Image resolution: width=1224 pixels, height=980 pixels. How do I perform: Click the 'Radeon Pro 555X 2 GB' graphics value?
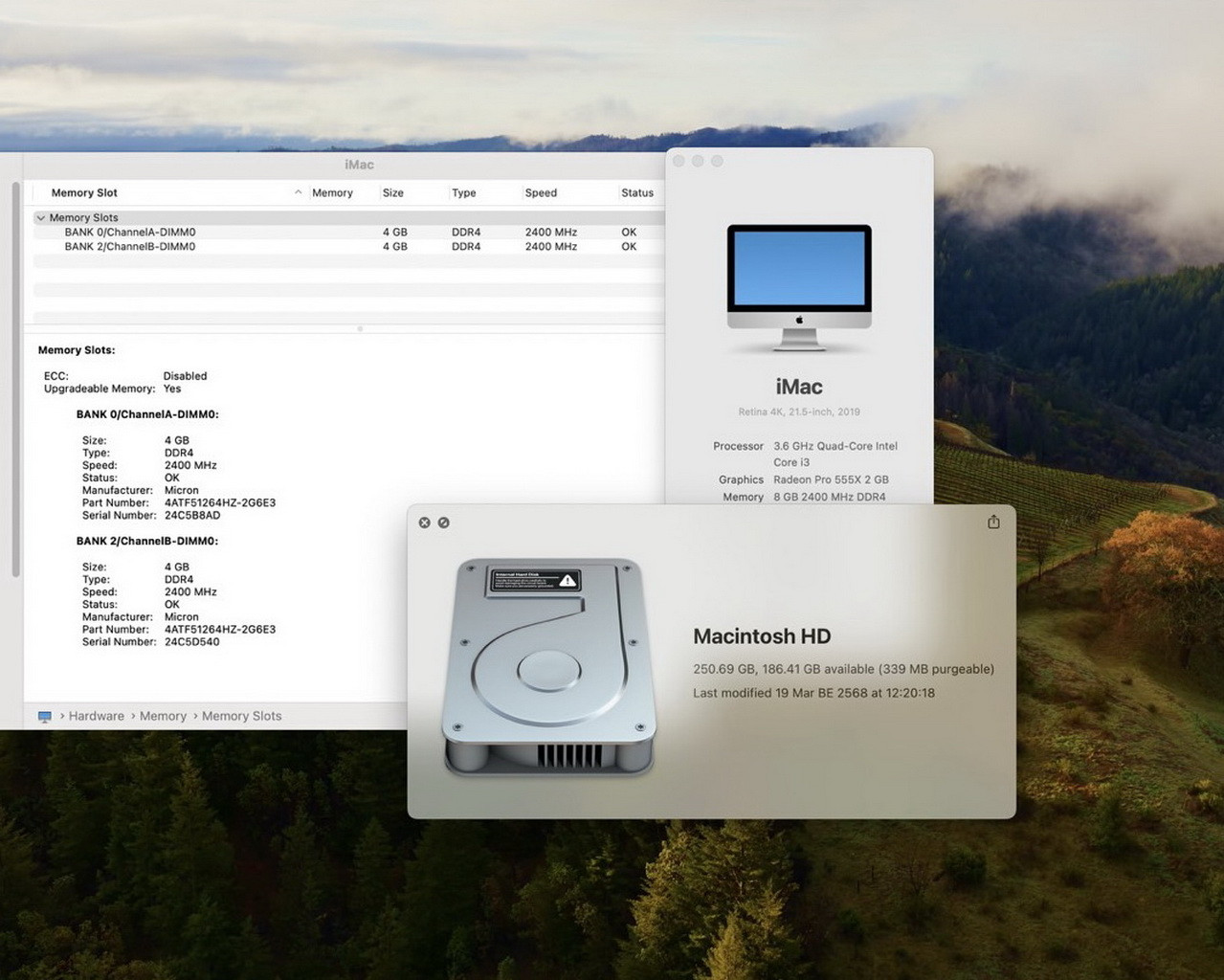click(831, 479)
